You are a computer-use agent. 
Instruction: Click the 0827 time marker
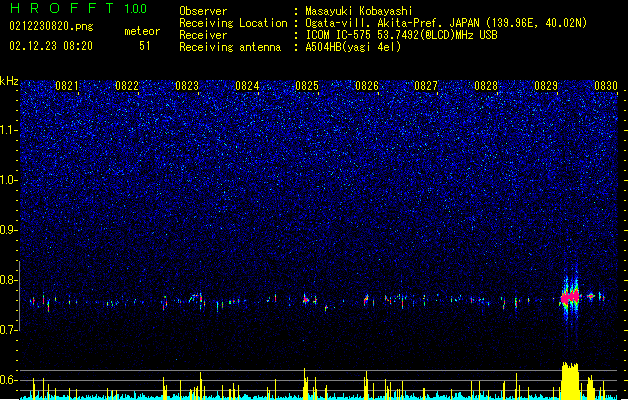426,86
